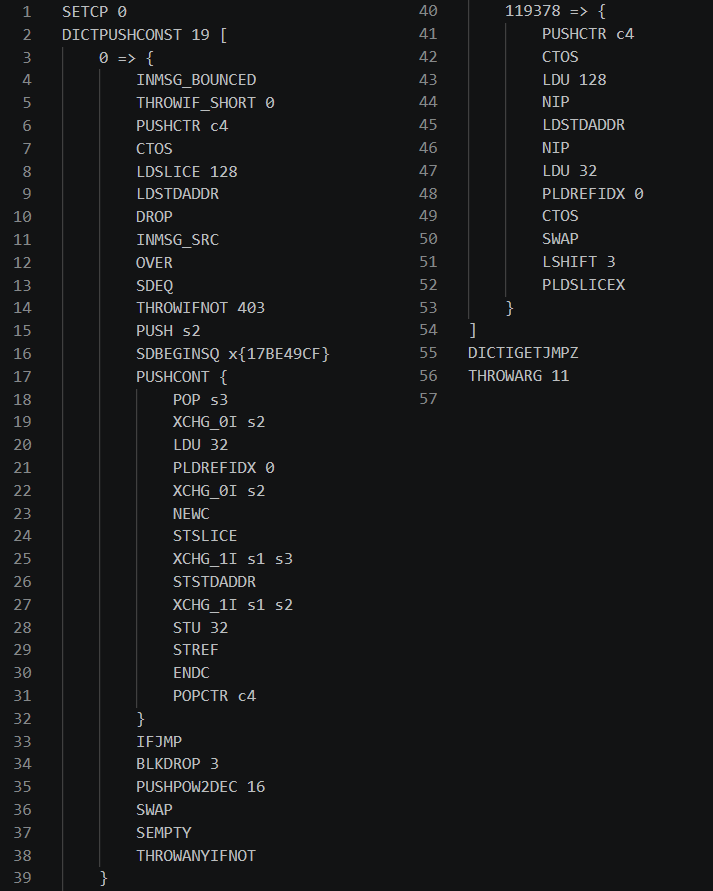Click THROWARG 11 on line 56
The width and height of the screenshot is (713, 891).
click(519, 376)
